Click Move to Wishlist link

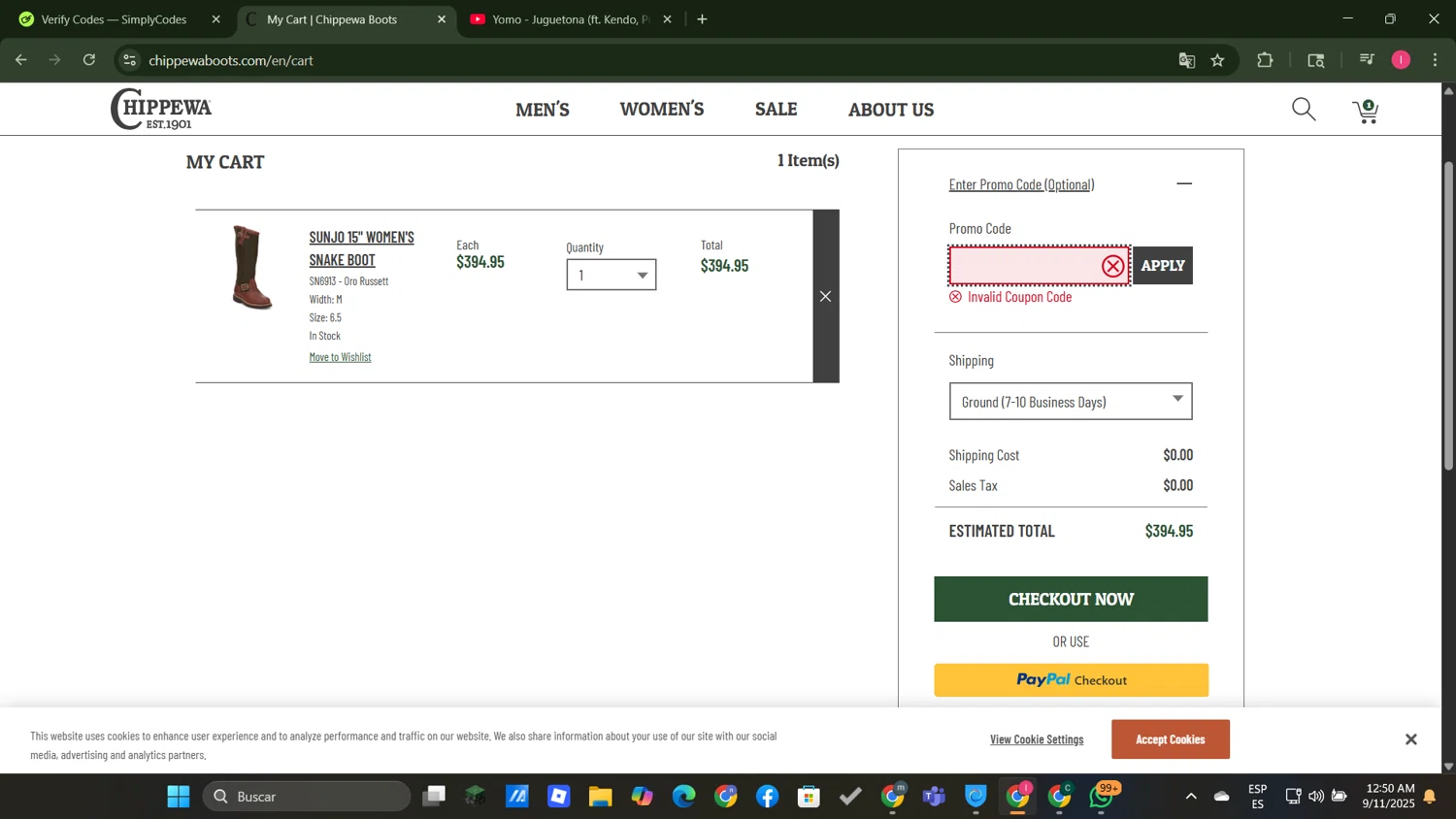tap(340, 357)
